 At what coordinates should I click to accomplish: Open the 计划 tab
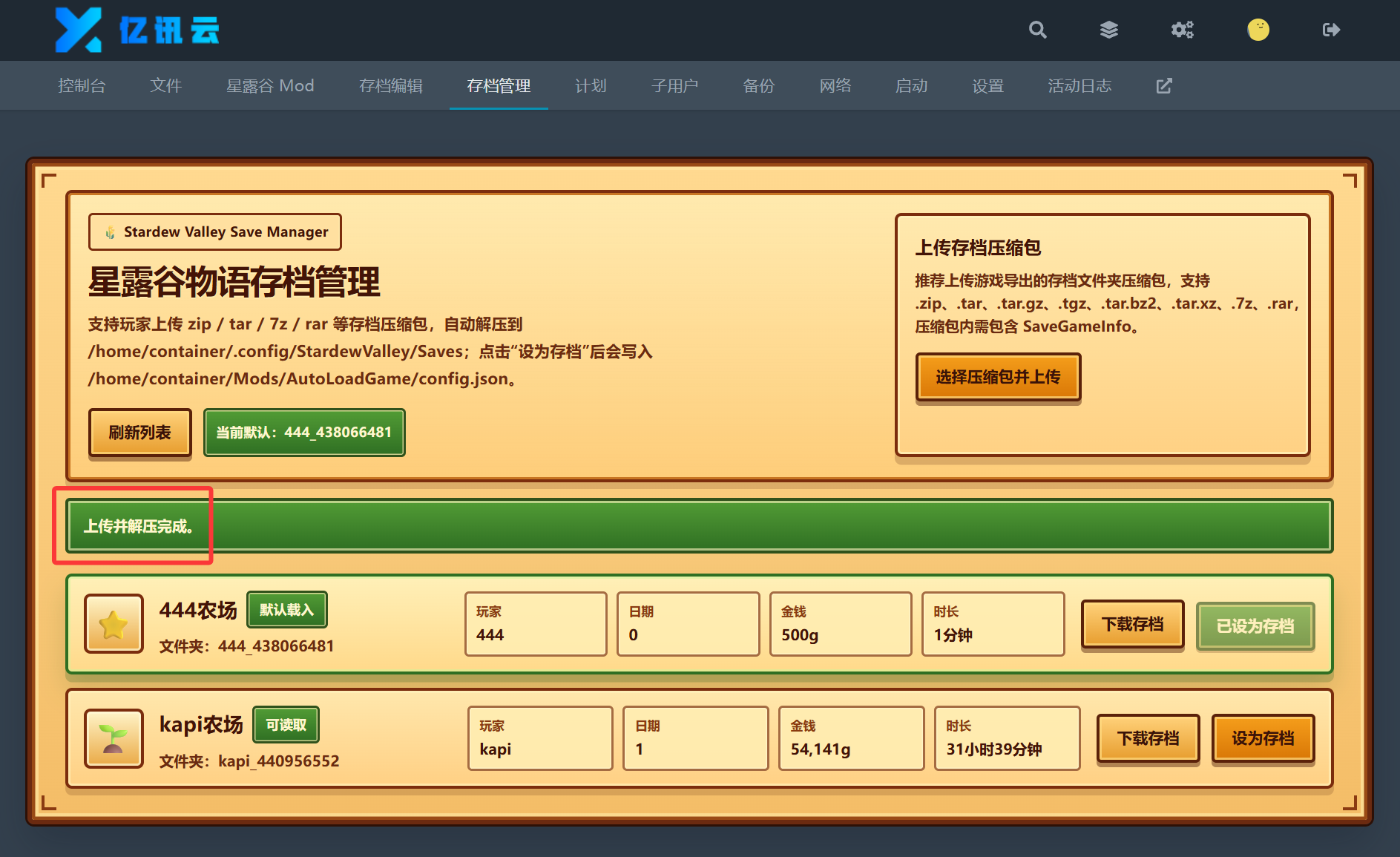coord(591,85)
